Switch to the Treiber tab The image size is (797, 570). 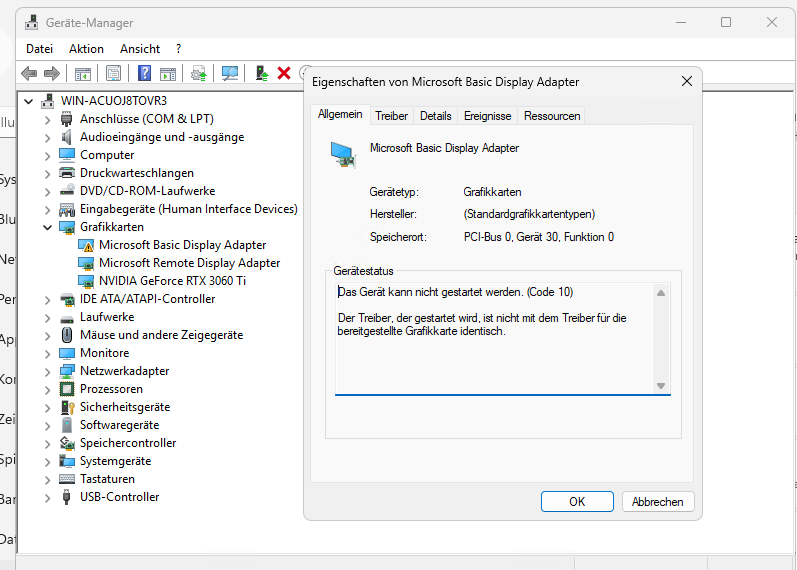[x=391, y=116]
